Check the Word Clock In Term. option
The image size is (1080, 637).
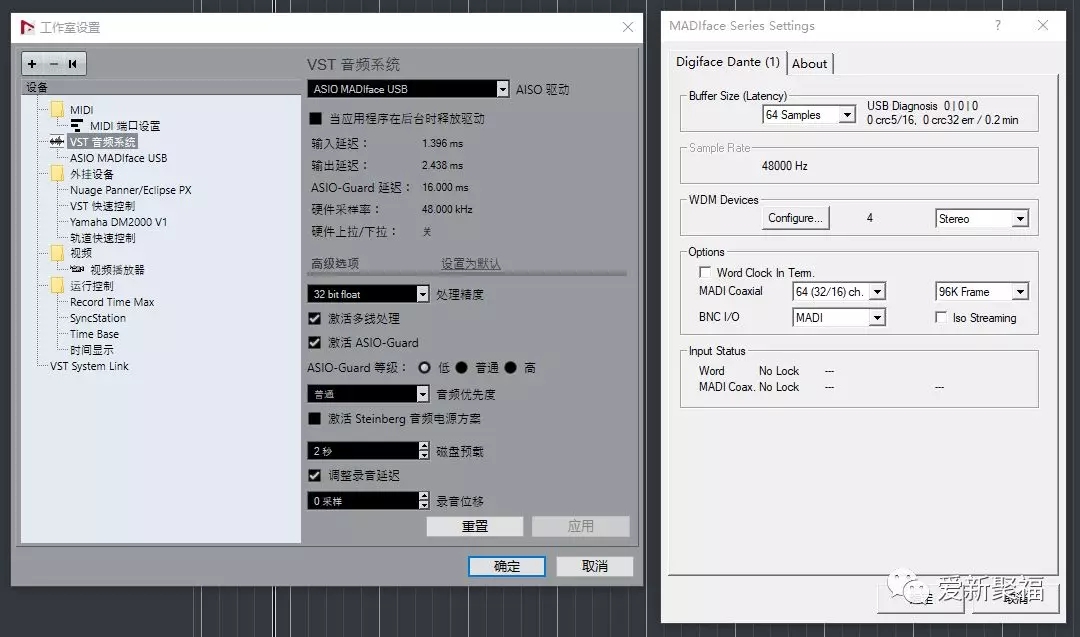tap(705, 272)
